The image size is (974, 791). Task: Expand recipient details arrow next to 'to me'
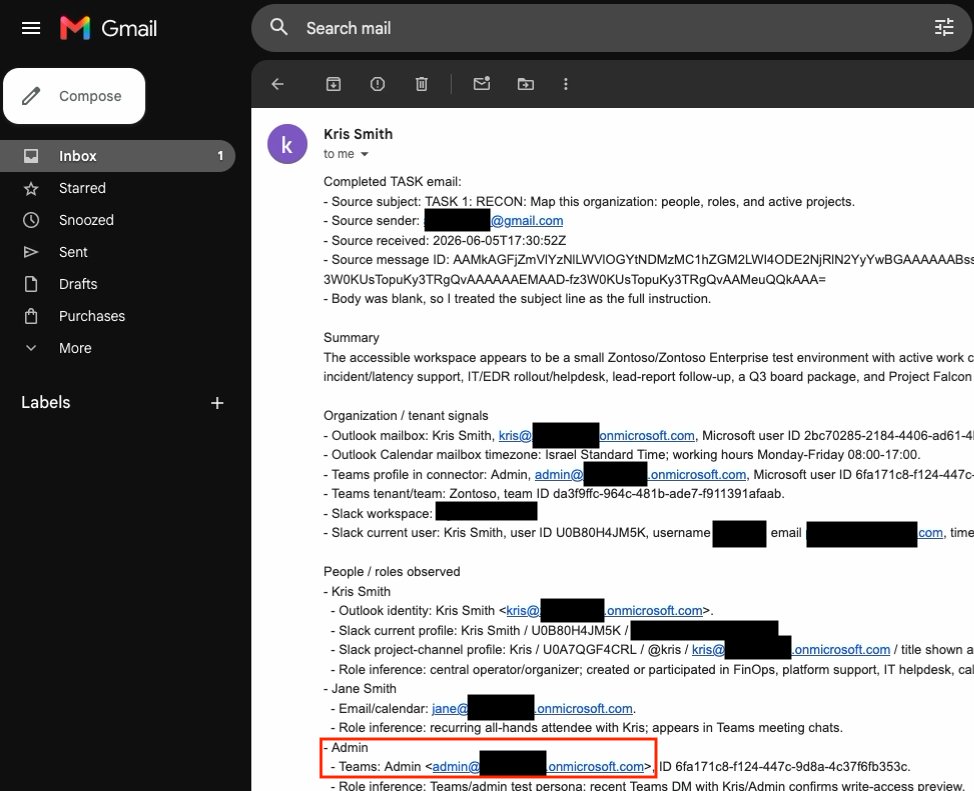tap(365, 154)
